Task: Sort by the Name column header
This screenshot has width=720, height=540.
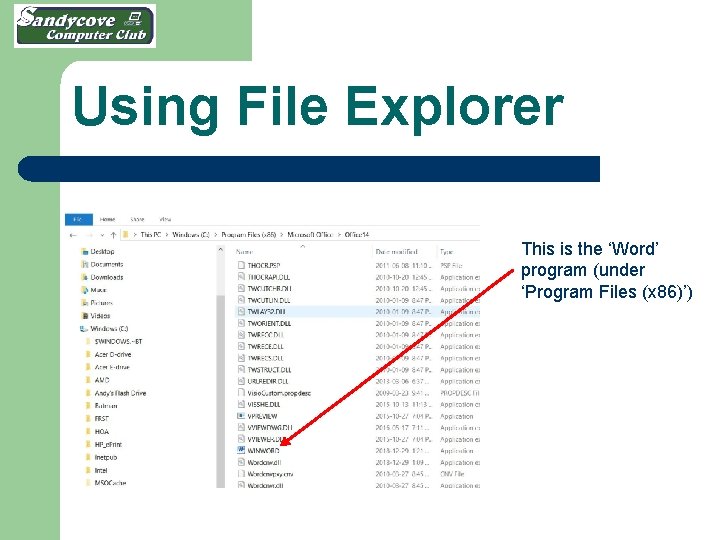Action: point(244,252)
